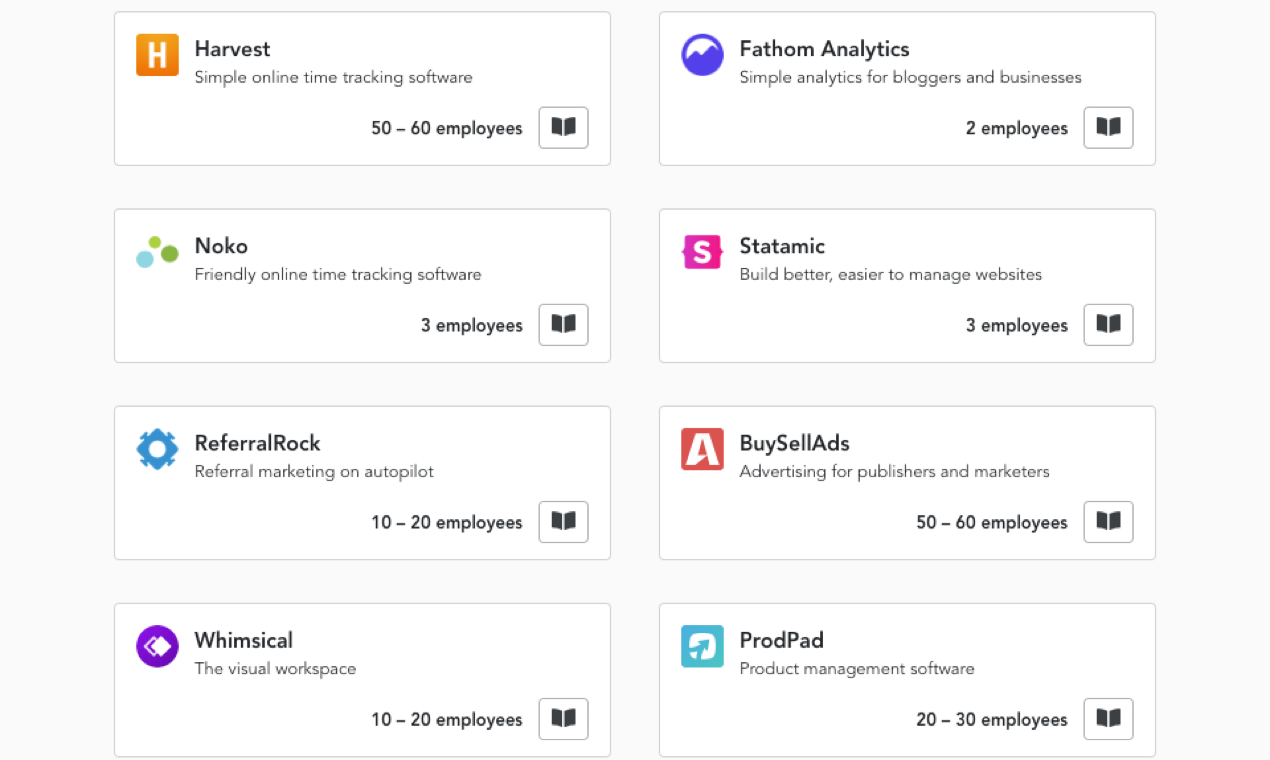Image resolution: width=1270 pixels, height=760 pixels.
Task: Click the ProdPad teal arrow logo
Action: click(702, 646)
